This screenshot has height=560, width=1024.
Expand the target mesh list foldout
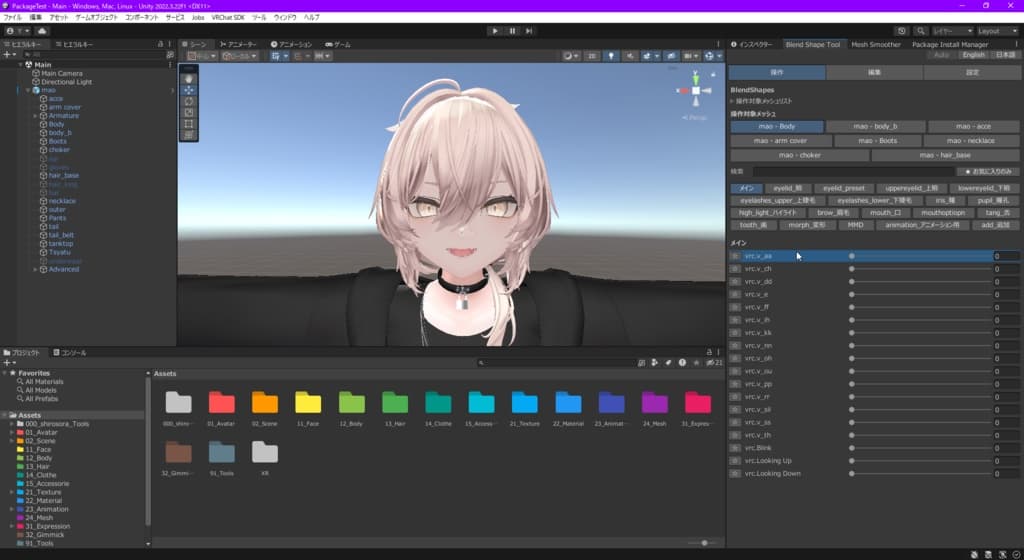(x=732, y=101)
